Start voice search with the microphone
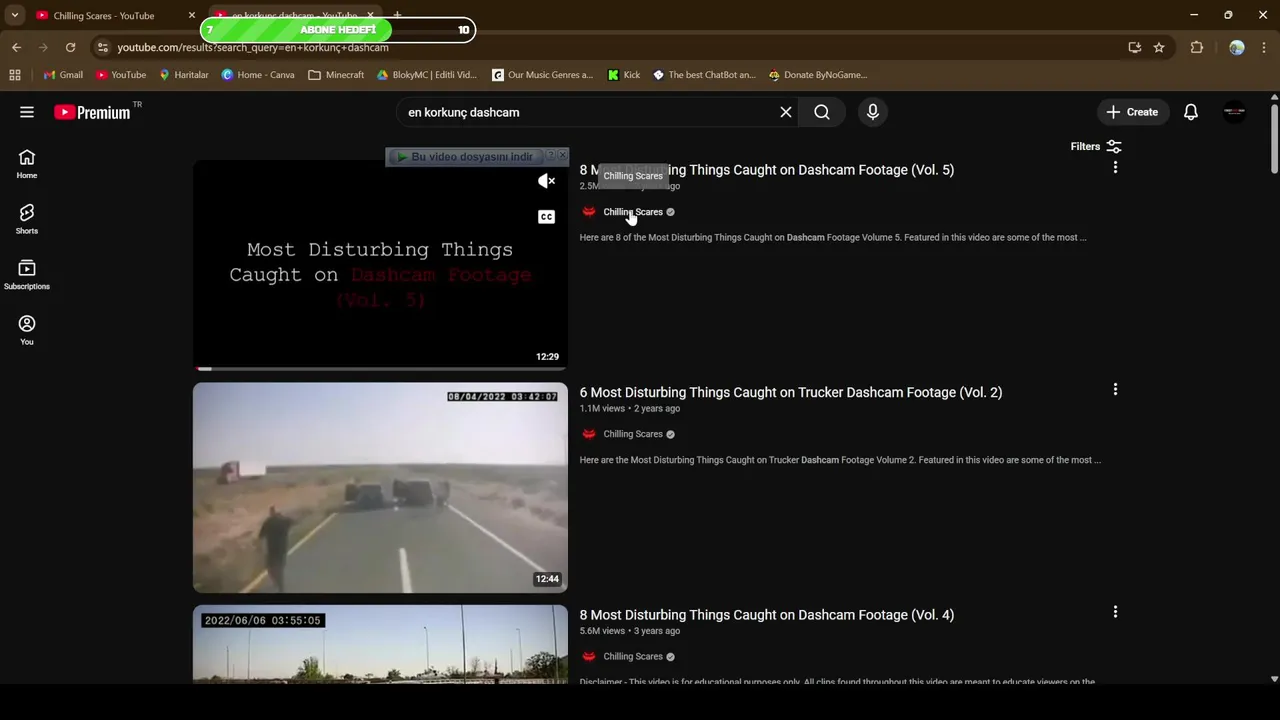1280x720 pixels. 873,112
